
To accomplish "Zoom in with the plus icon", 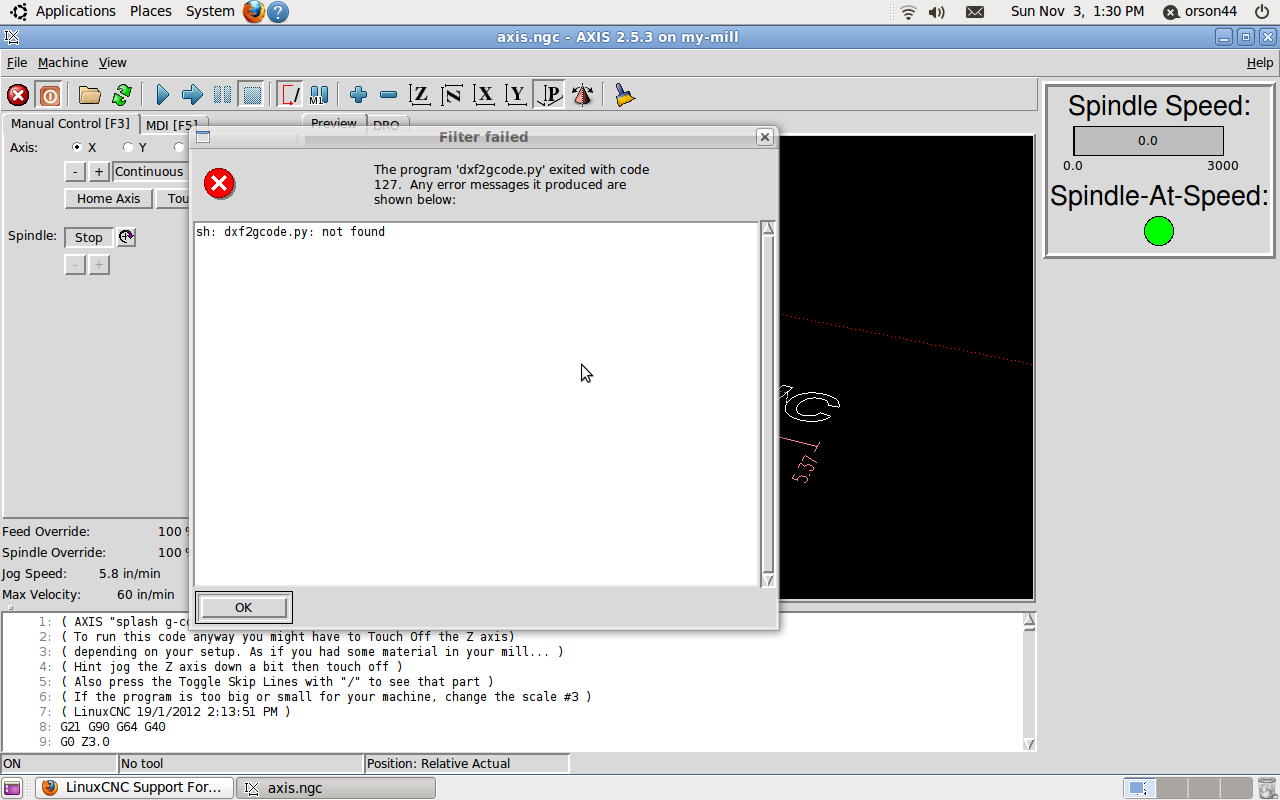I will 359,95.
